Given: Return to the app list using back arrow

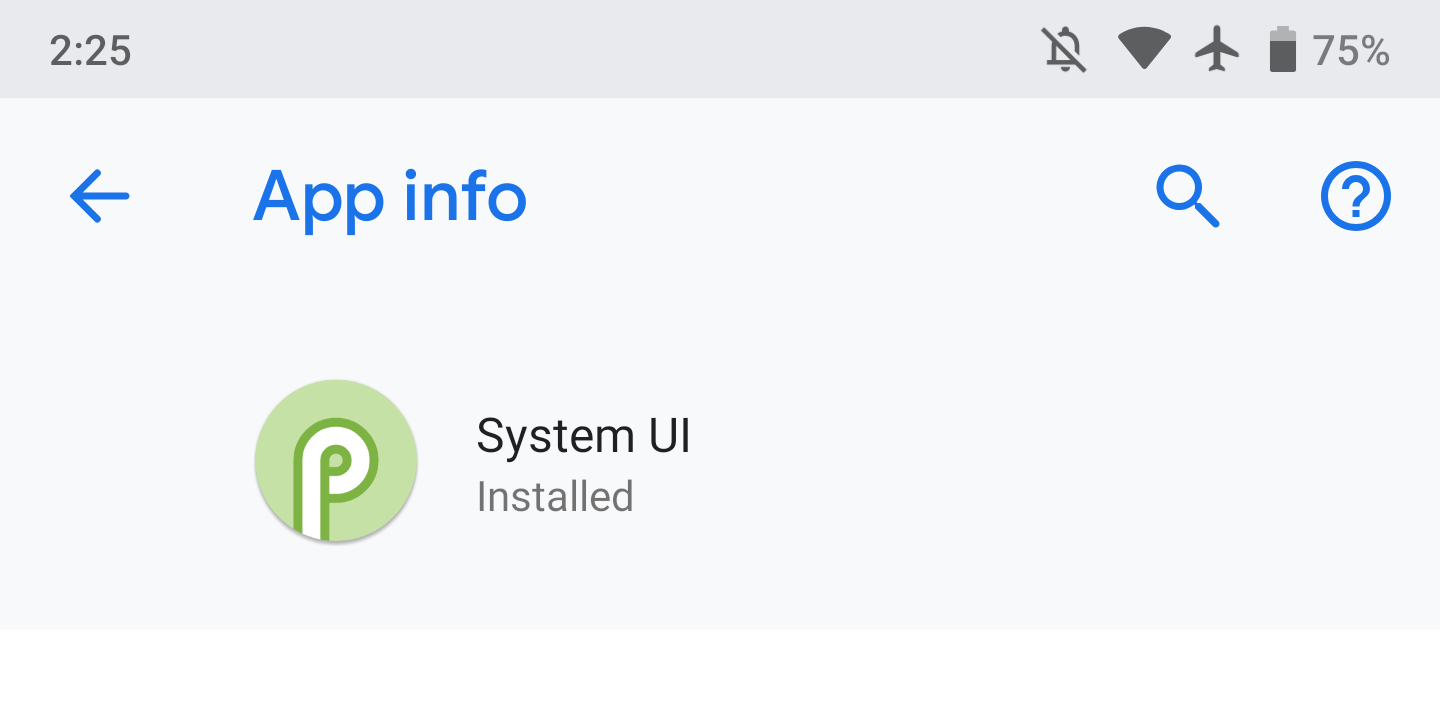Looking at the screenshot, I should coord(98,196).
